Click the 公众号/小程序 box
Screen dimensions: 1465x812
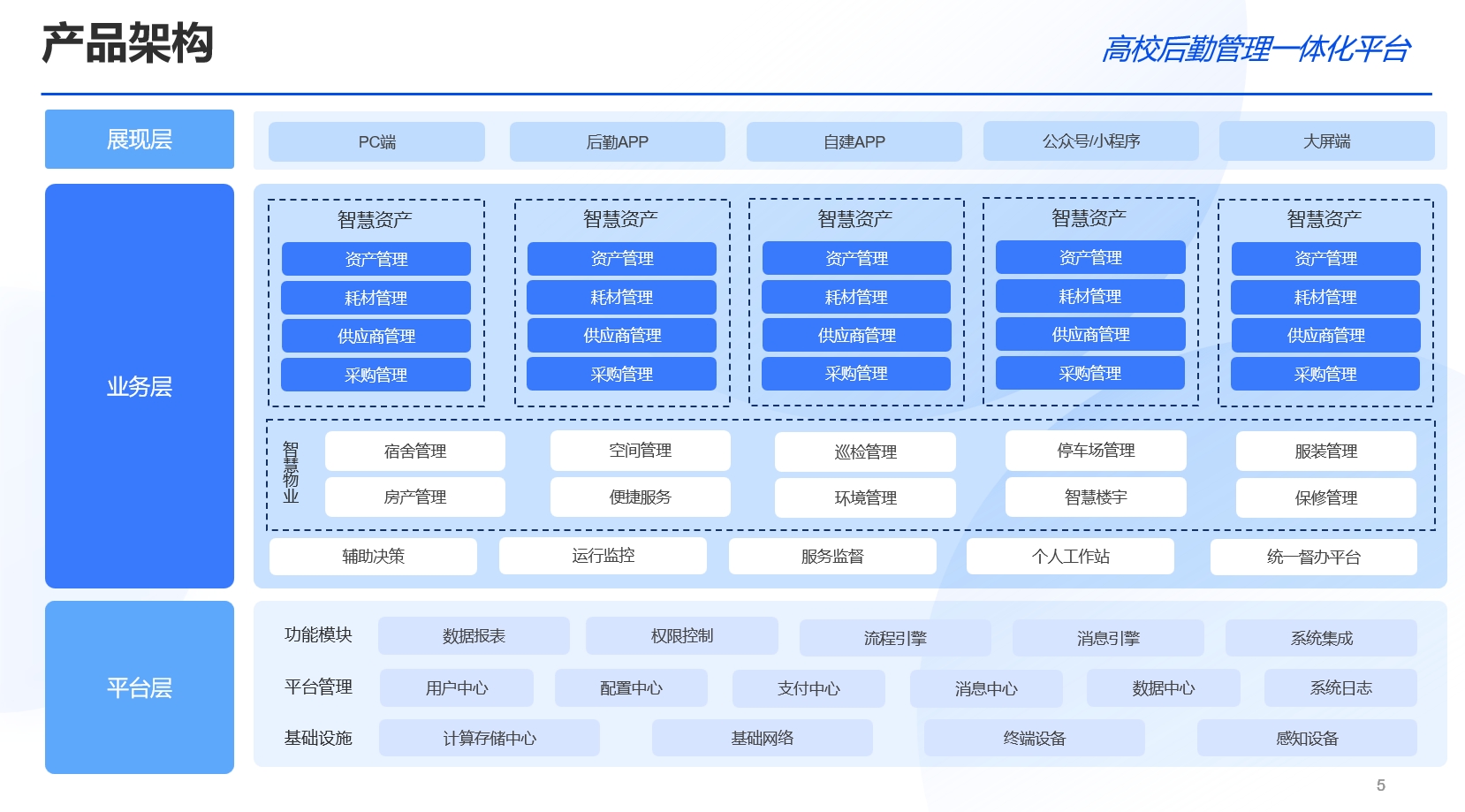[x=1091, y=140]
